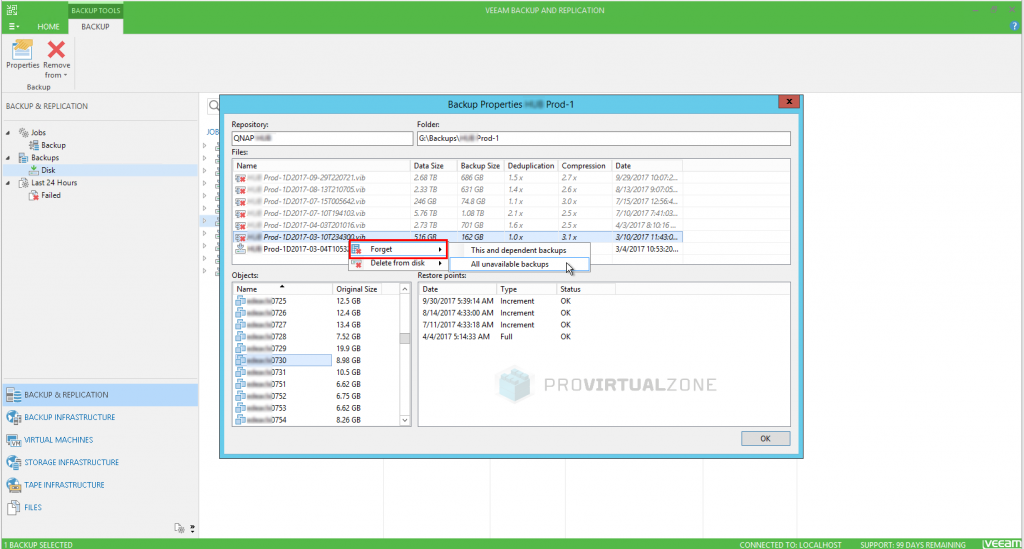
Task: Choose All unavailable backups
Action: (x=520, y=264)
